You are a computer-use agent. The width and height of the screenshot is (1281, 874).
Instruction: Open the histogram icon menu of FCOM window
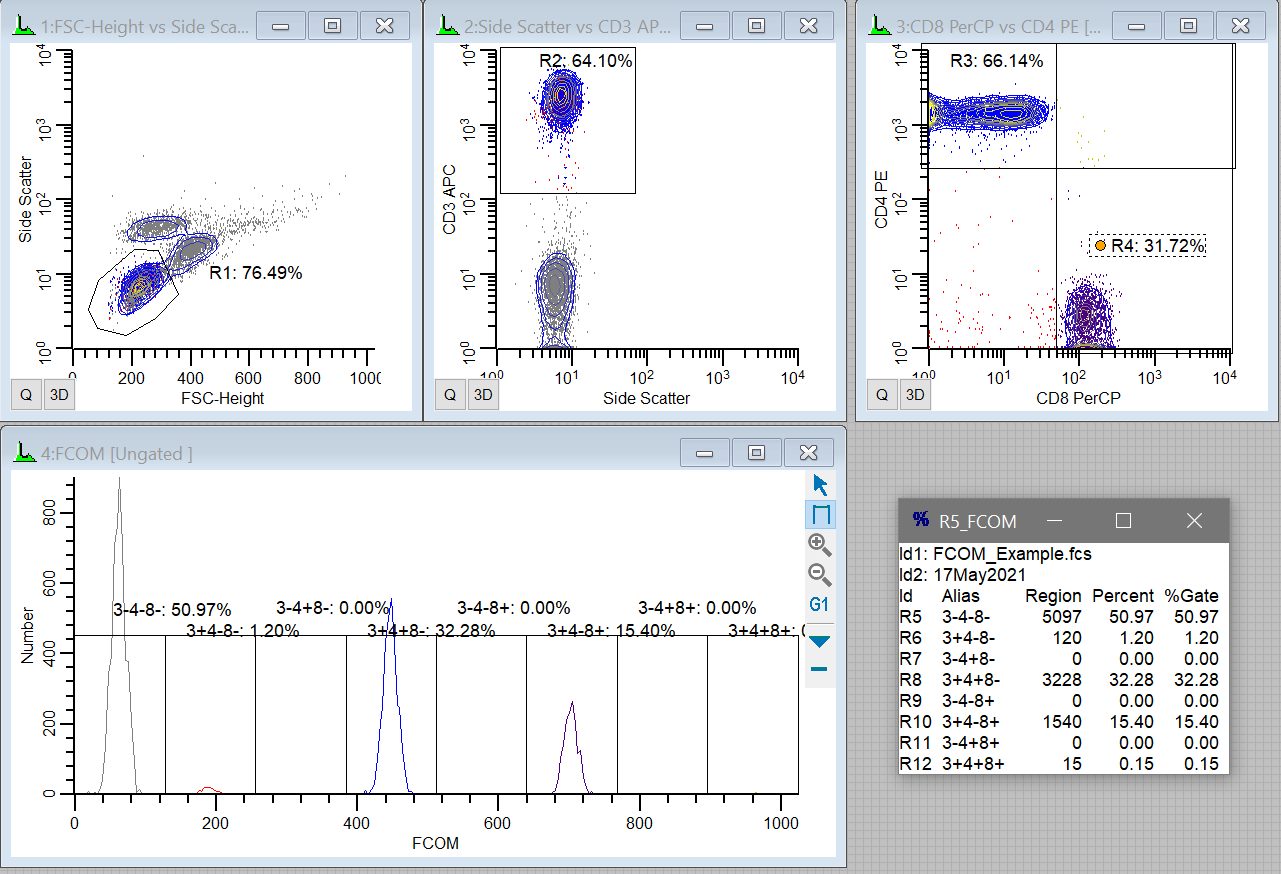click(x=23, y=454)
